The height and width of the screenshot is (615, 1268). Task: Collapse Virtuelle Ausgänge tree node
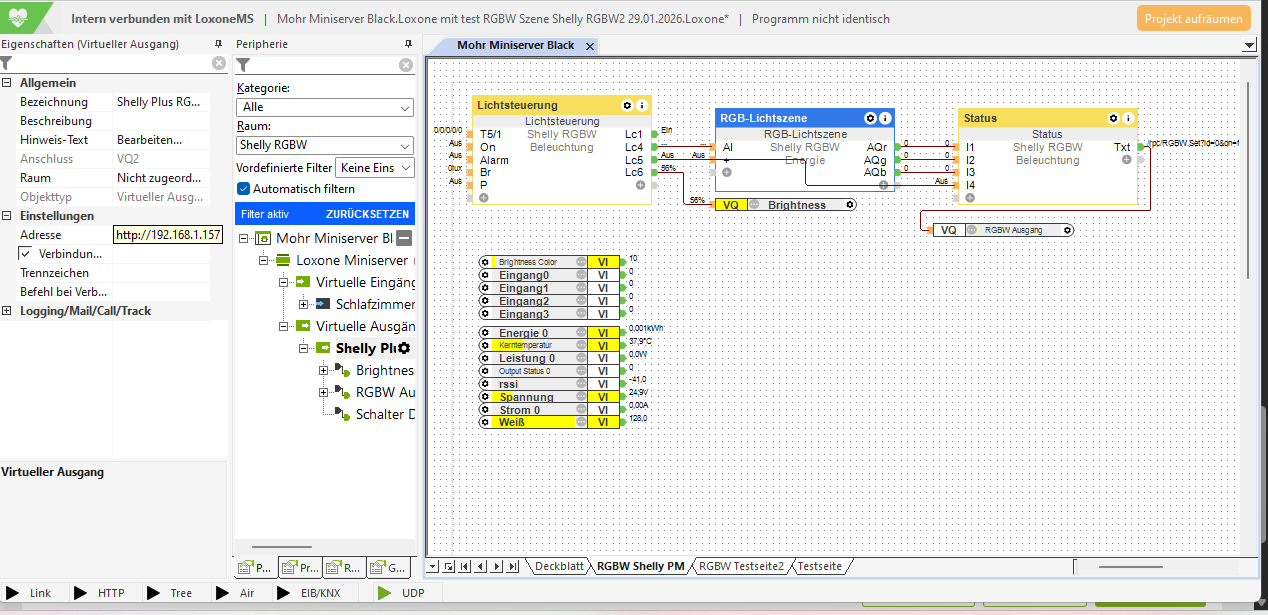tap(284, 326)
